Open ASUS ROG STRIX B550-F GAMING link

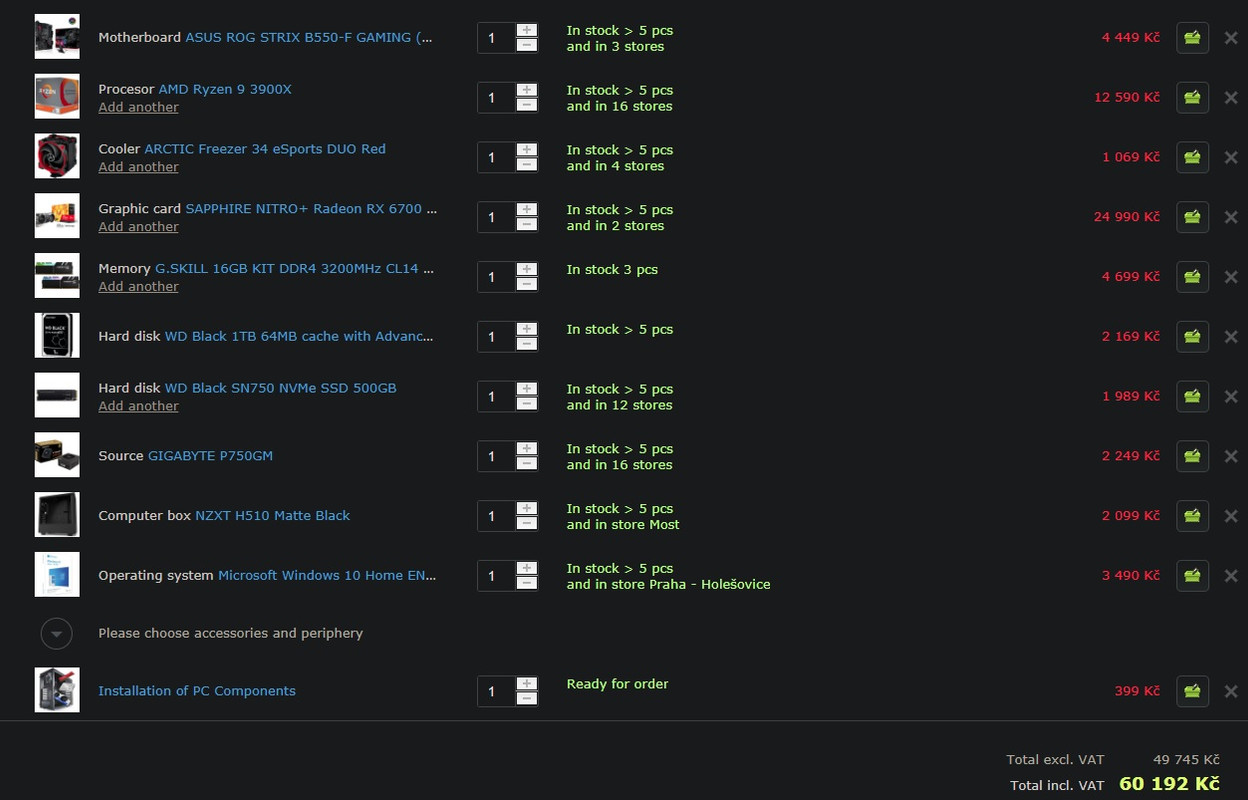309,37
